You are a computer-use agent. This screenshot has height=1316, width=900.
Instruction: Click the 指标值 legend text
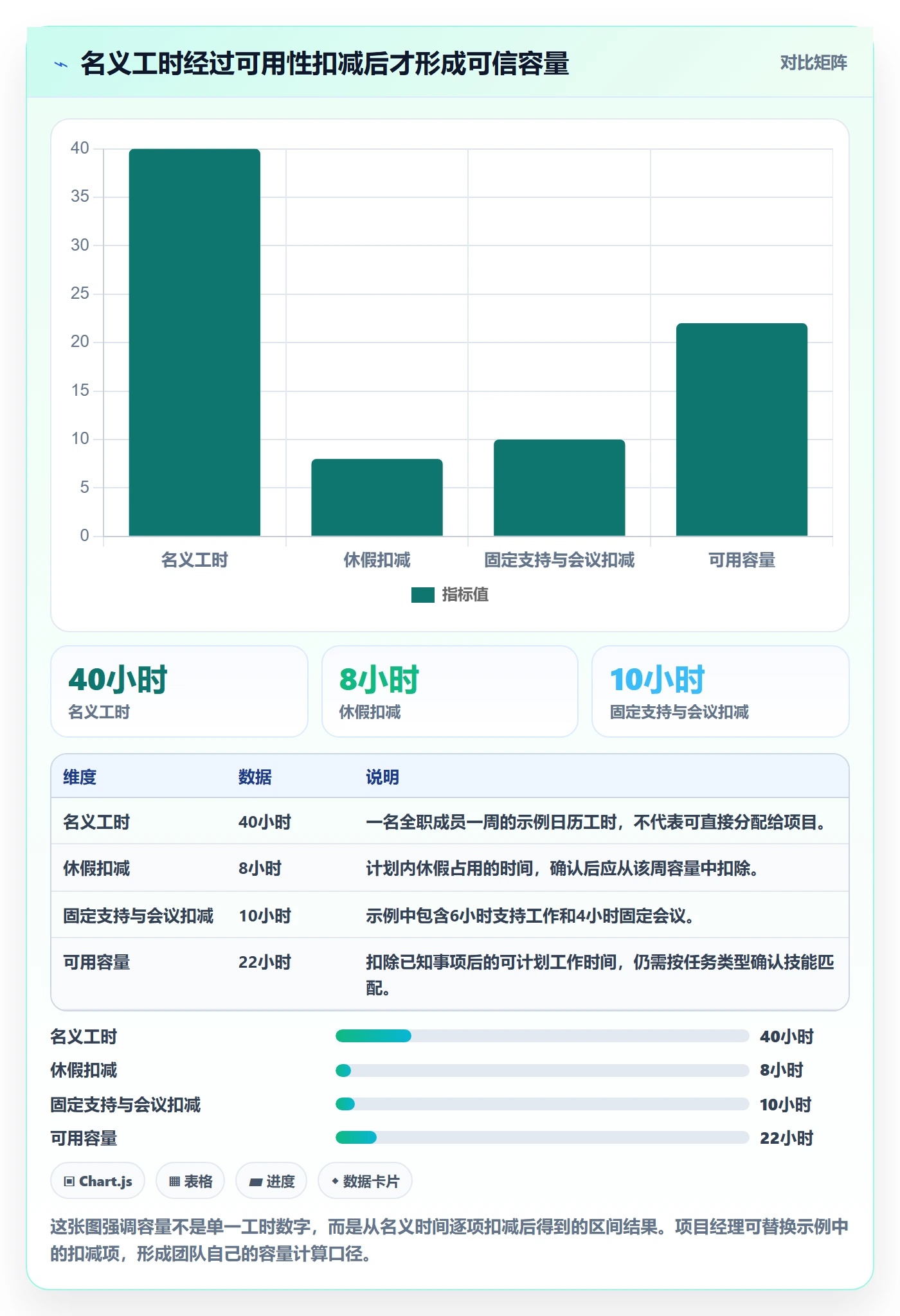coord(465,595)
